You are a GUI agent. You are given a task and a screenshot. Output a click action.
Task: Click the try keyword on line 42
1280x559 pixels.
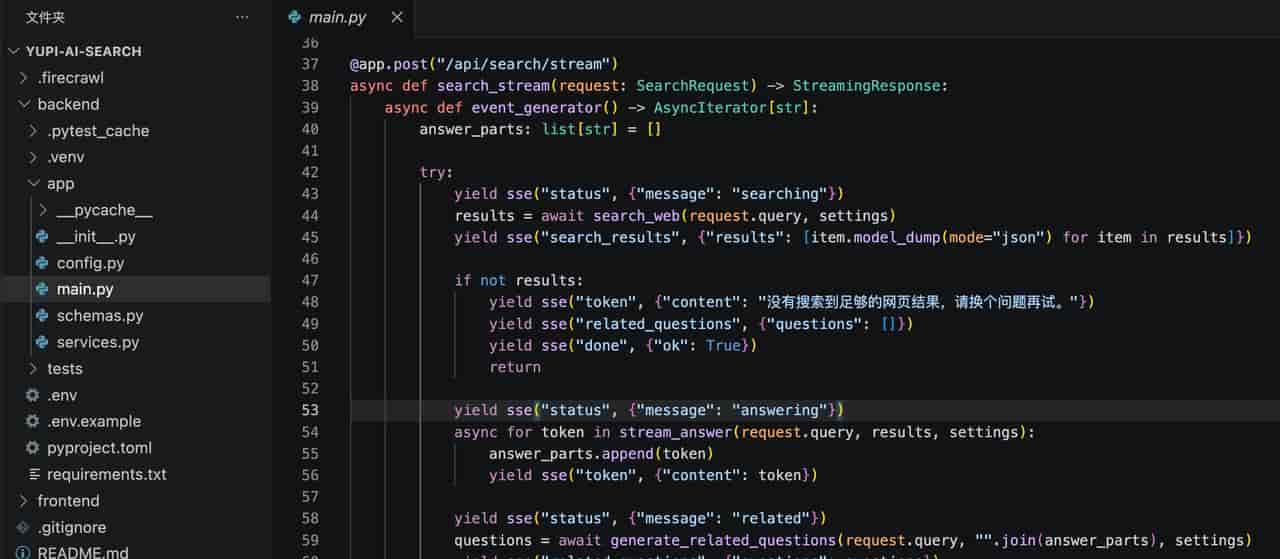pyautogui.click(x=434, y=172)
